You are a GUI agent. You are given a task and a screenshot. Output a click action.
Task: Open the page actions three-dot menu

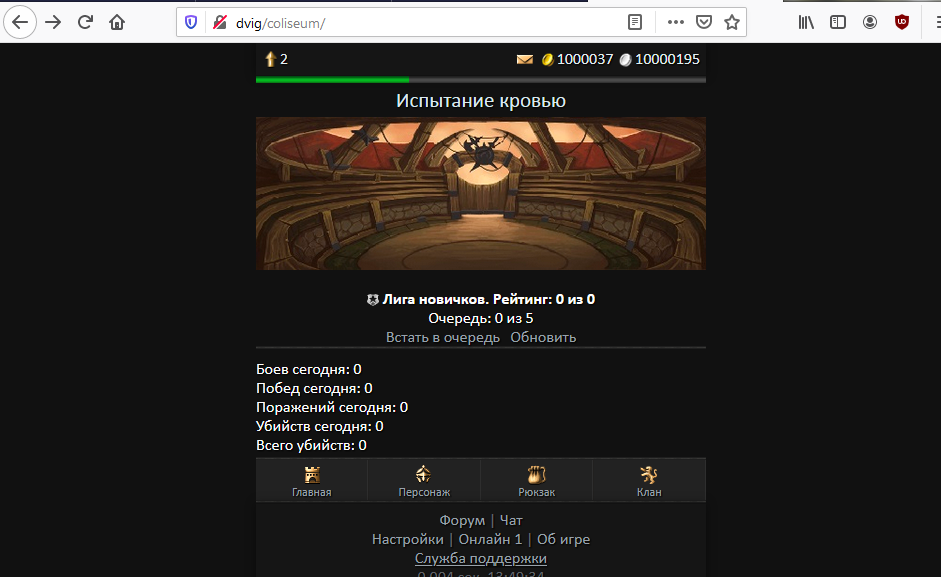point(676,22)
